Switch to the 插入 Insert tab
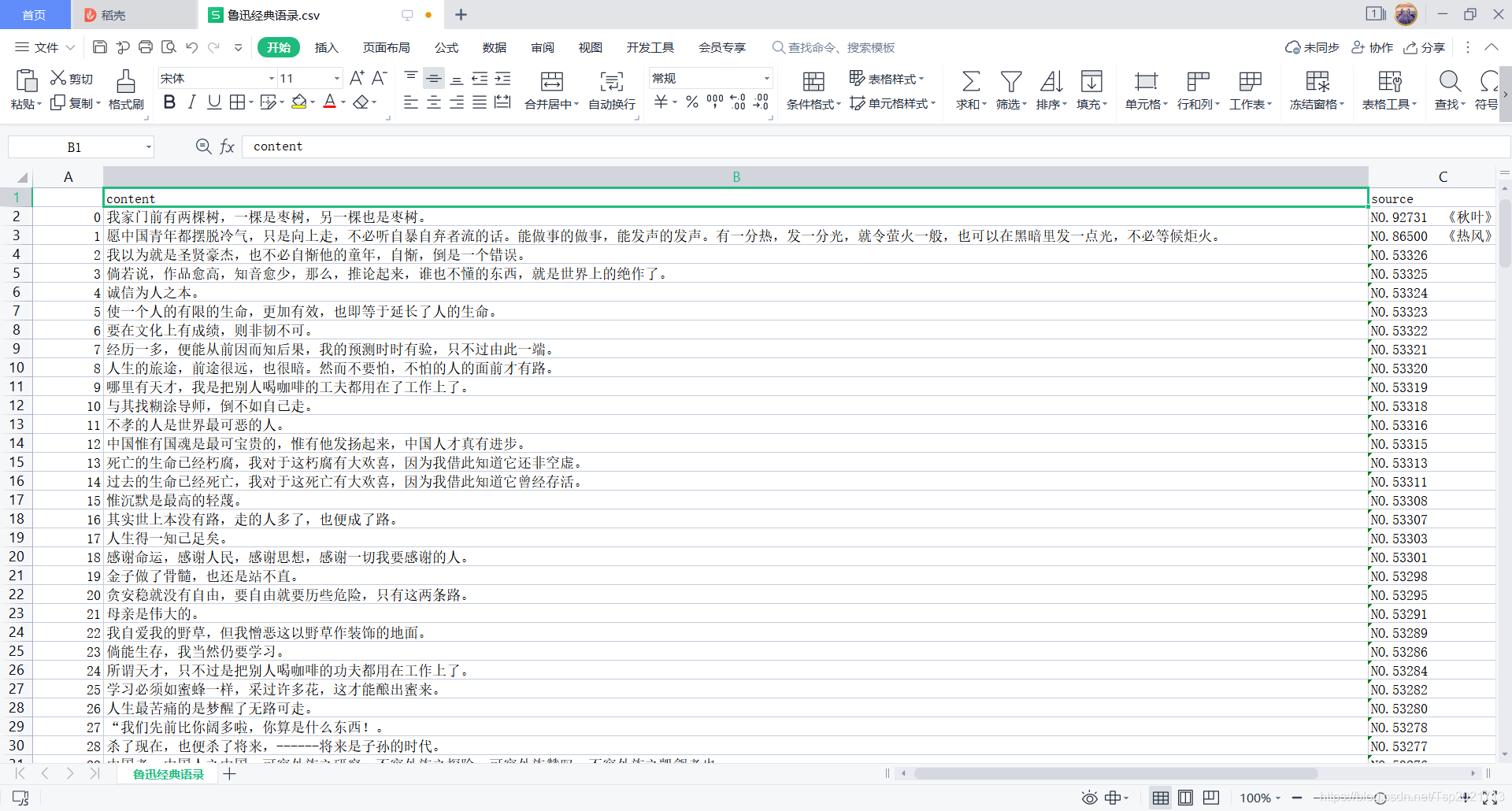Image resolution: width=1512 pixels, height=811 pixels. point(327,47)
